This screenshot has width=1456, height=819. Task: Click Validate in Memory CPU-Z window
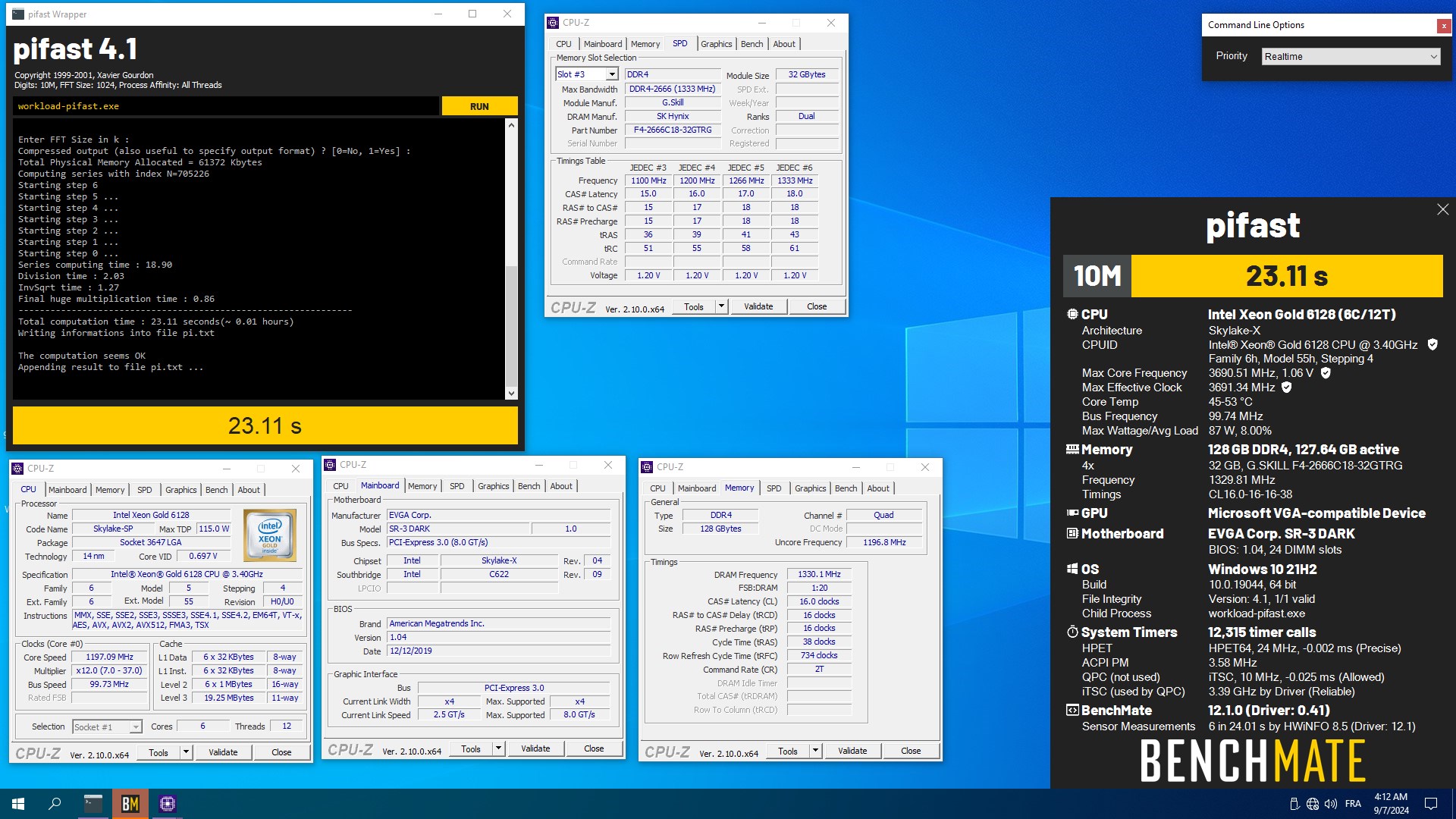pyautogui.click(x=852, y=752)
